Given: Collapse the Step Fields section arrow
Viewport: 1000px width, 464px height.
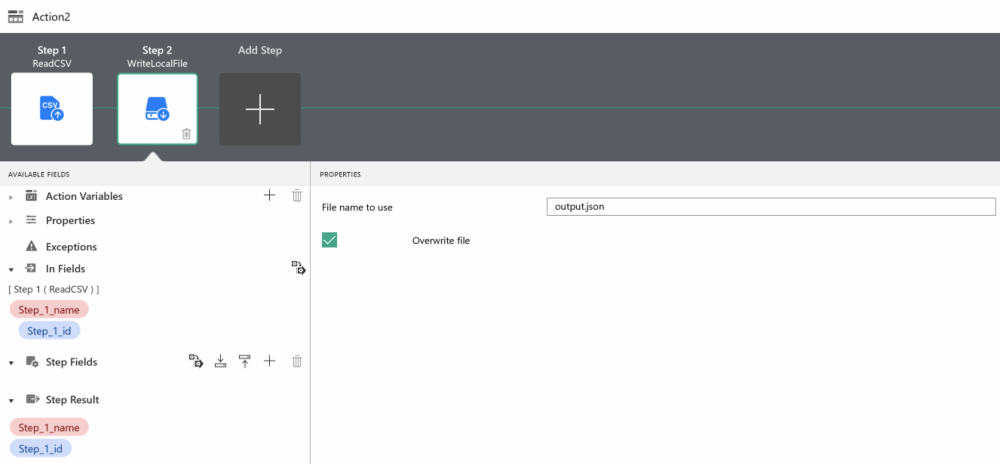Looking at the screenshot, I should point(11,363).
